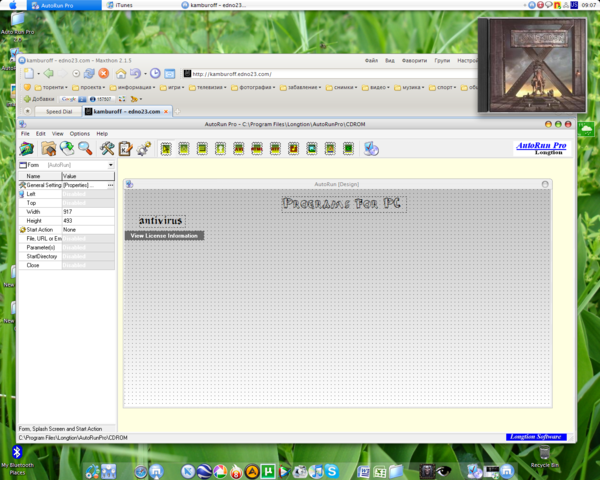
Task: Click the pictures icon at AutoRun Pro toolbar start
Action: tap(27, 149)
